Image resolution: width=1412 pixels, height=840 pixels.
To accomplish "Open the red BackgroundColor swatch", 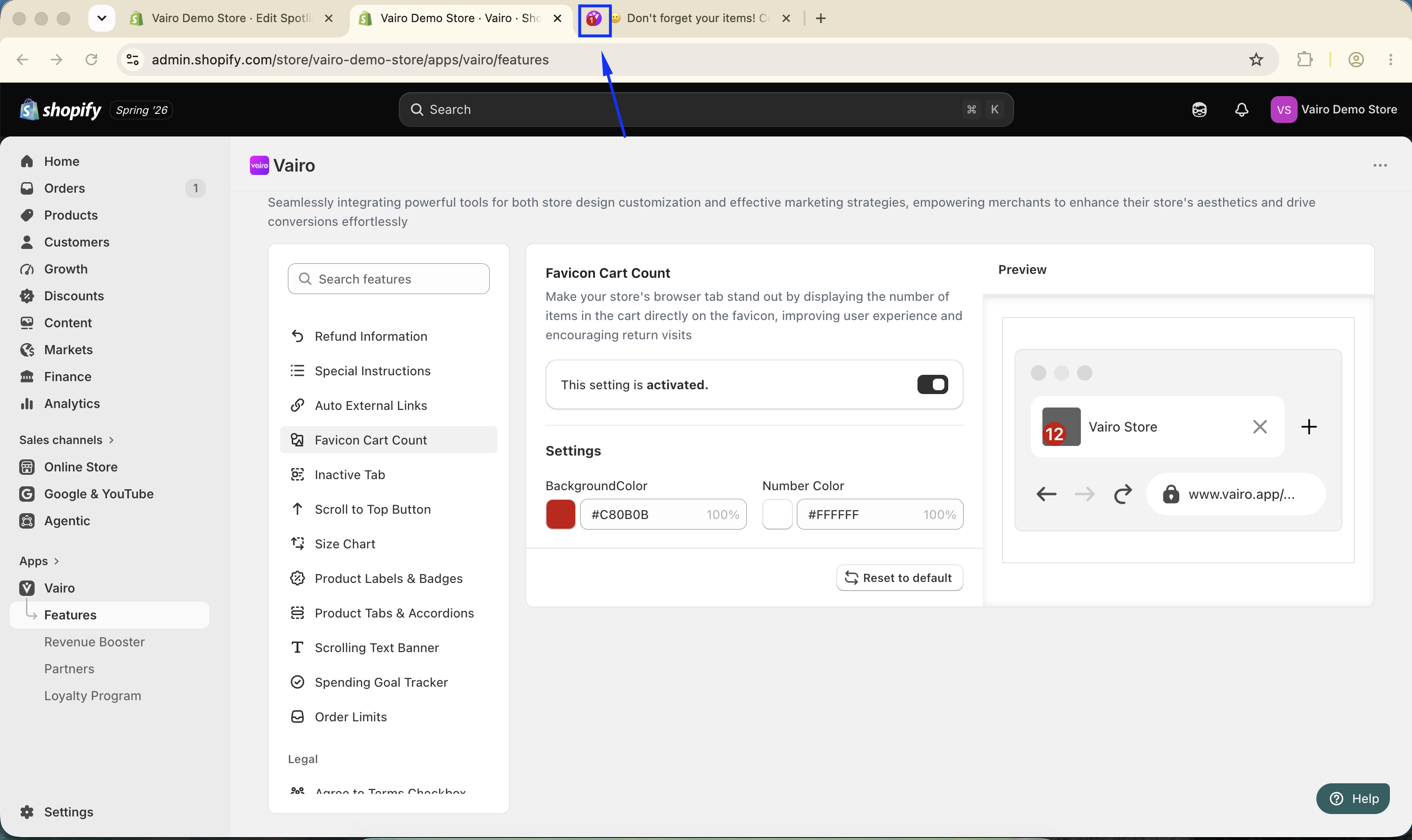I will [560, 514].
